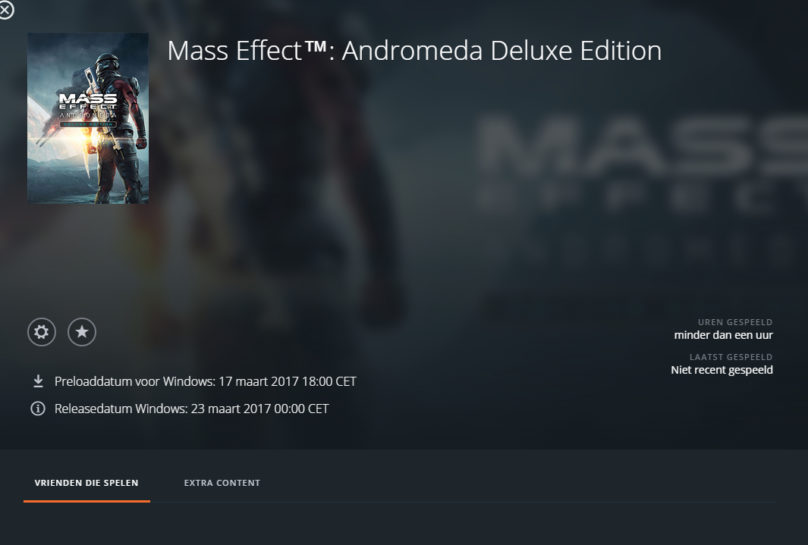
Task: Click the 'Niet recent gespeeld' value
Action: (722, 370)
